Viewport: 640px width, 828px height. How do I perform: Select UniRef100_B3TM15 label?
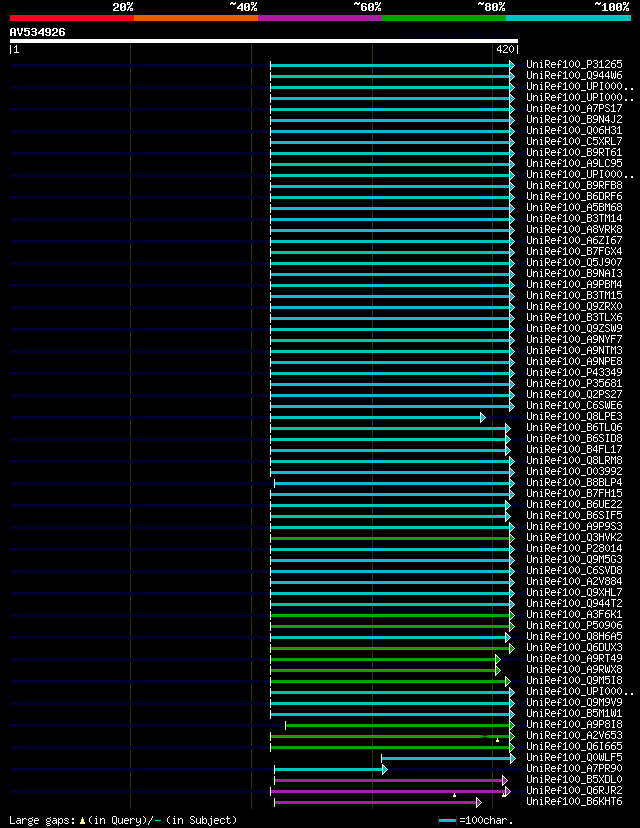[x=574, y=295]
